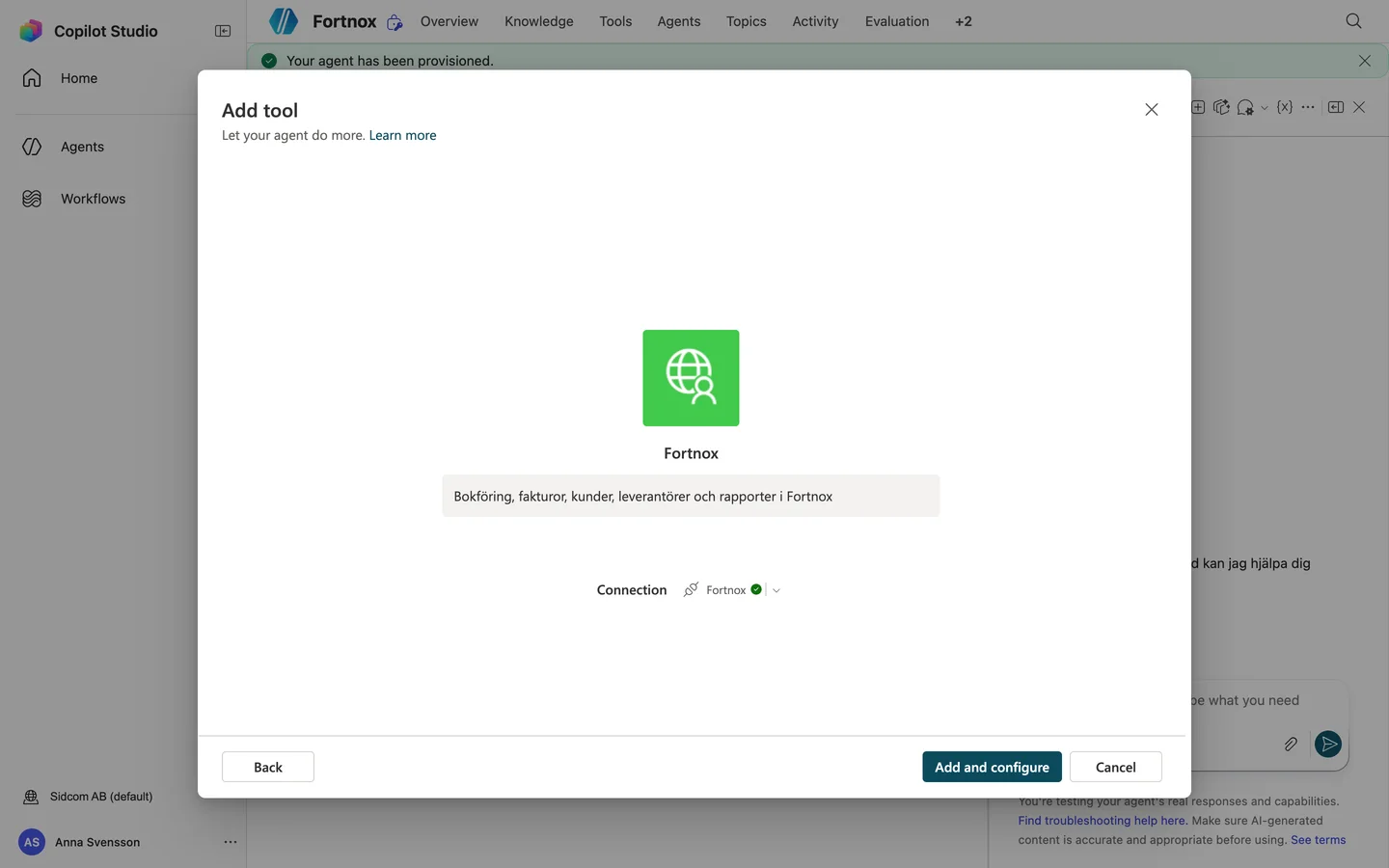
Task: Close the test panel with X
Action: [x=1359, y=107]
